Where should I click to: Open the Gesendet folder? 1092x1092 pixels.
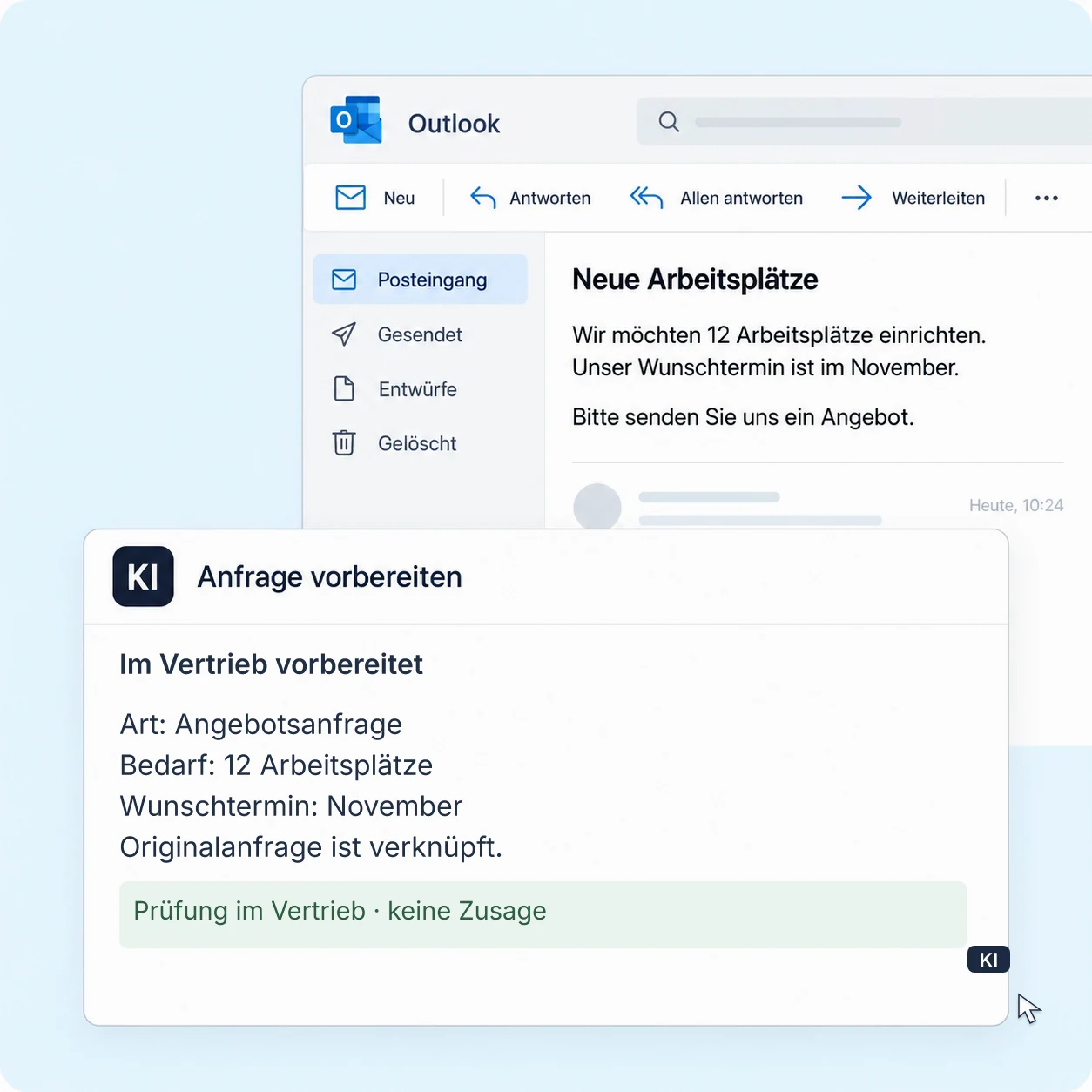coord(420,334)
